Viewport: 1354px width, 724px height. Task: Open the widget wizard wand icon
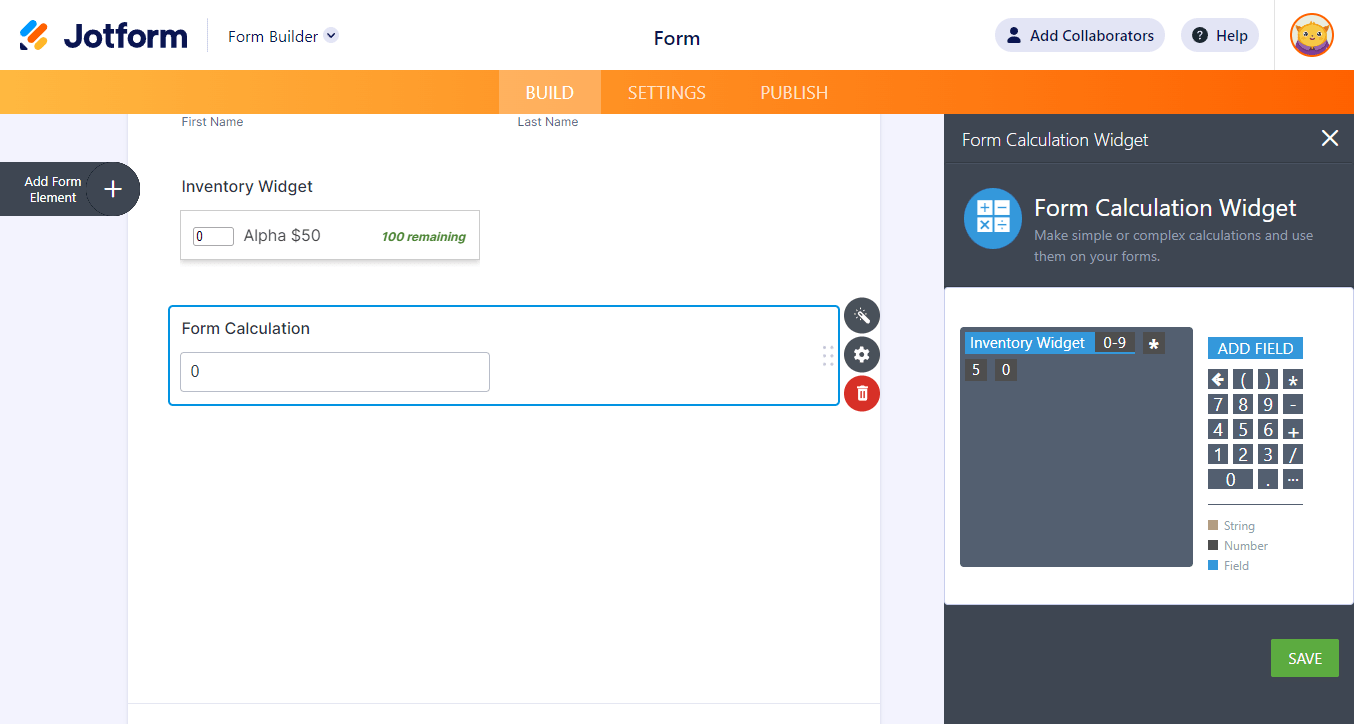point(862,316)
